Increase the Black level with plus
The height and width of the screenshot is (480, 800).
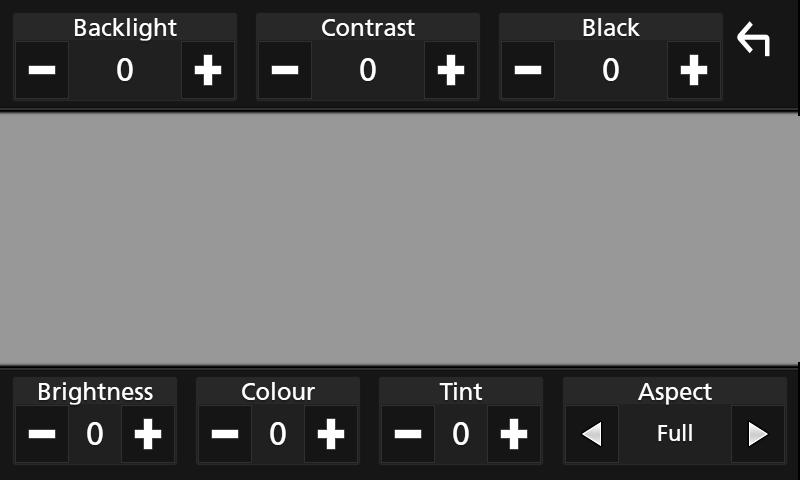[x=694, y=70]
